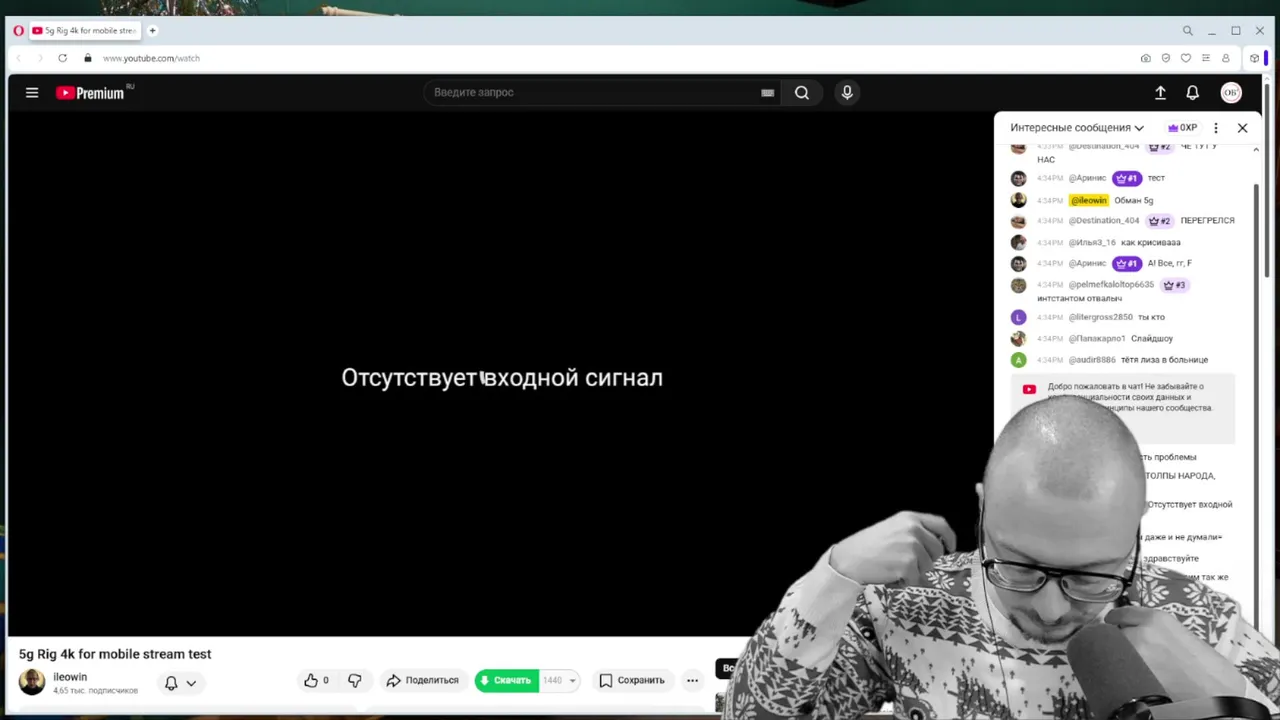Open the account avatar menu
The height and width of the screenshot is (720, 1280).
click(1231, 93)
